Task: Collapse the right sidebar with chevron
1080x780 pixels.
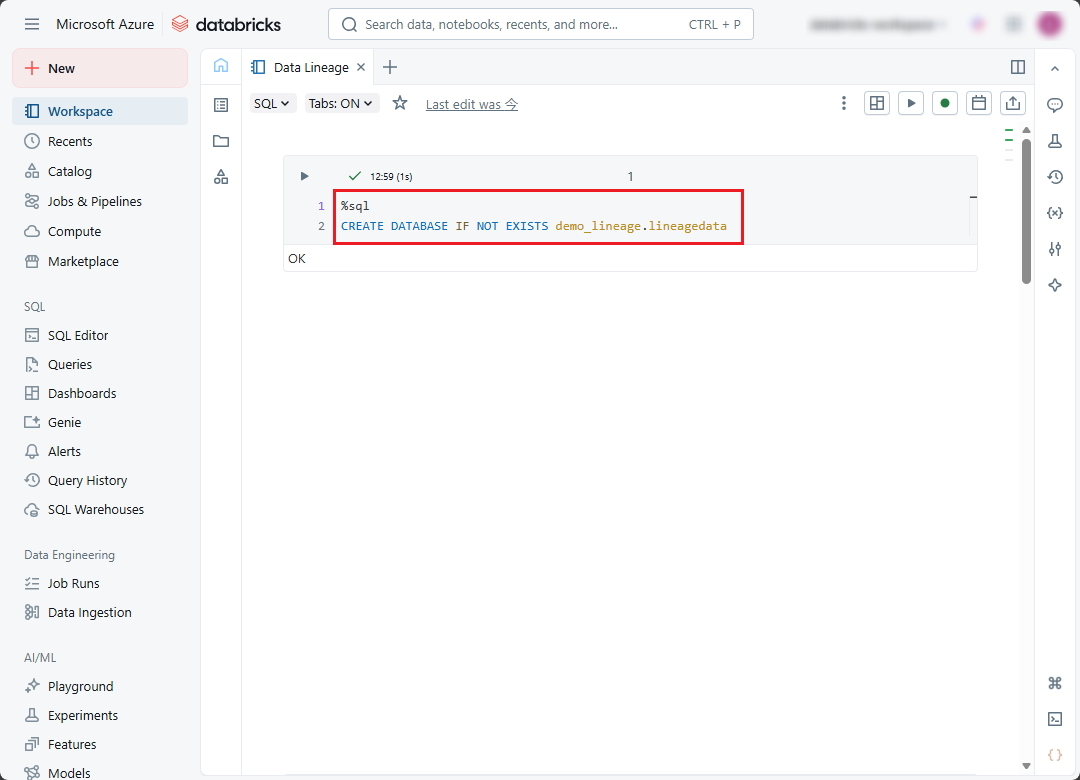Action: tap(1054, 68)
